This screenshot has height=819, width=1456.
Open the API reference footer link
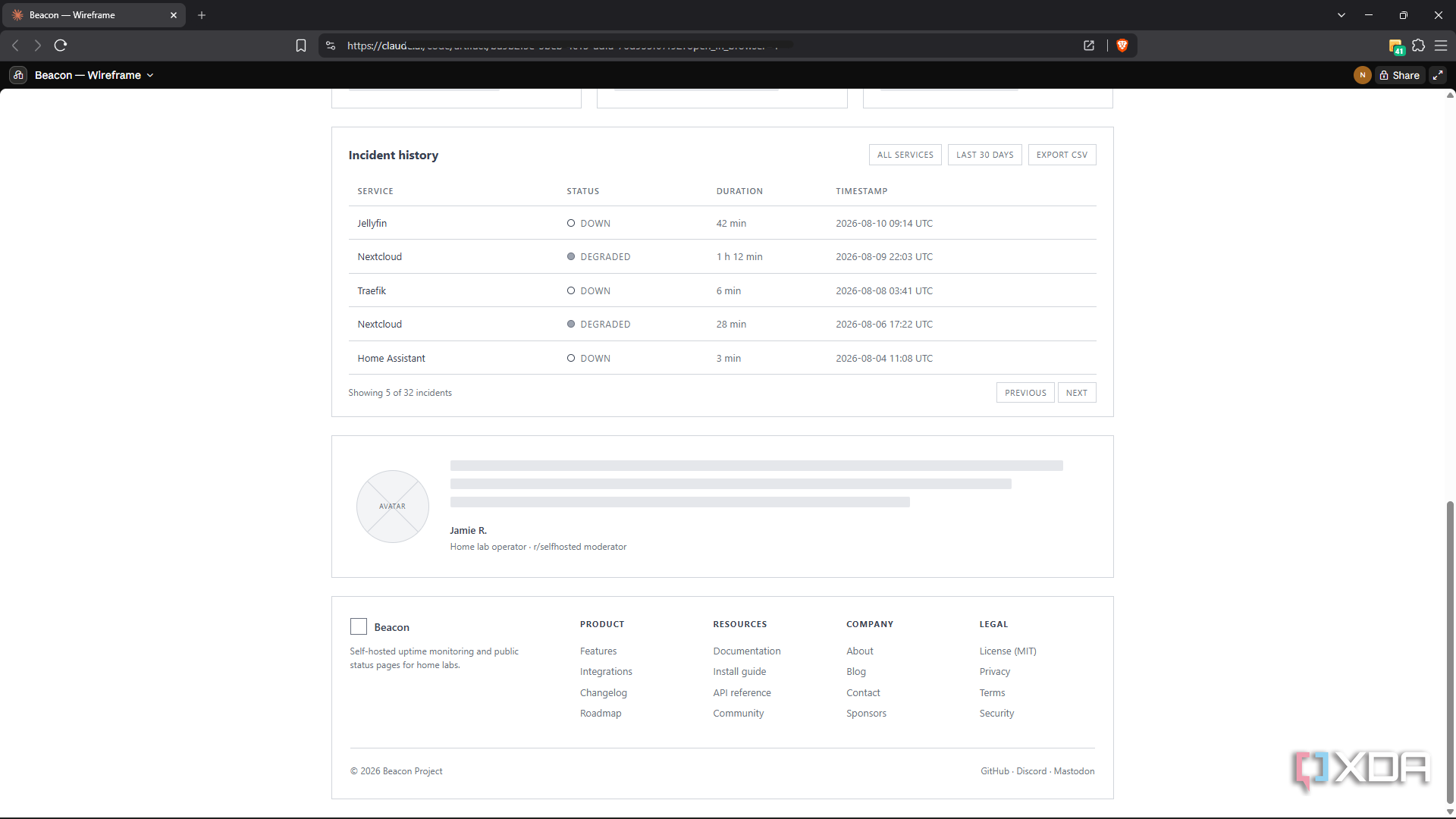tap(742, 692)
